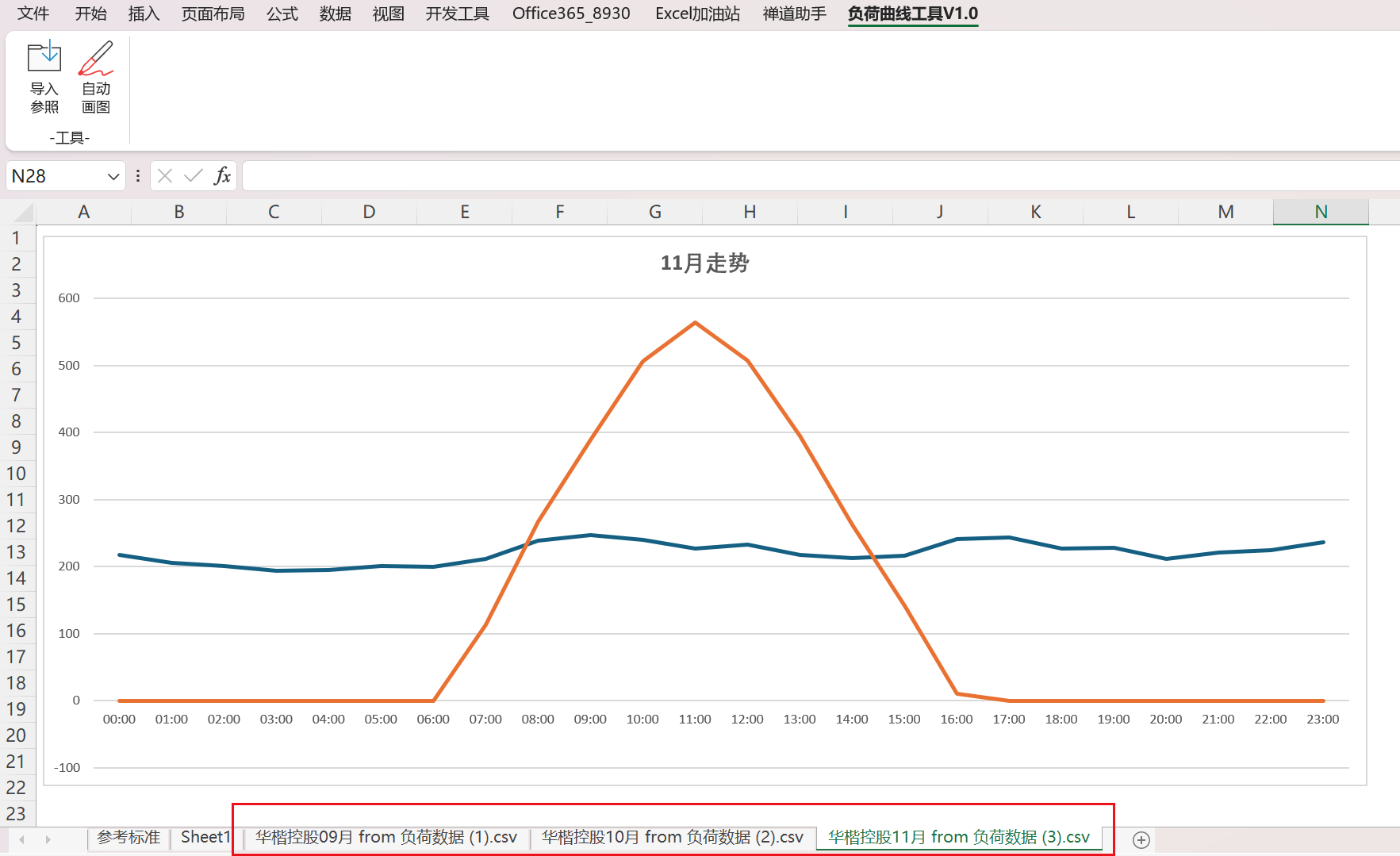This screenshot has height=856, width=1400.
Task: Click into the formula bar input
Action: coord(821,176)
